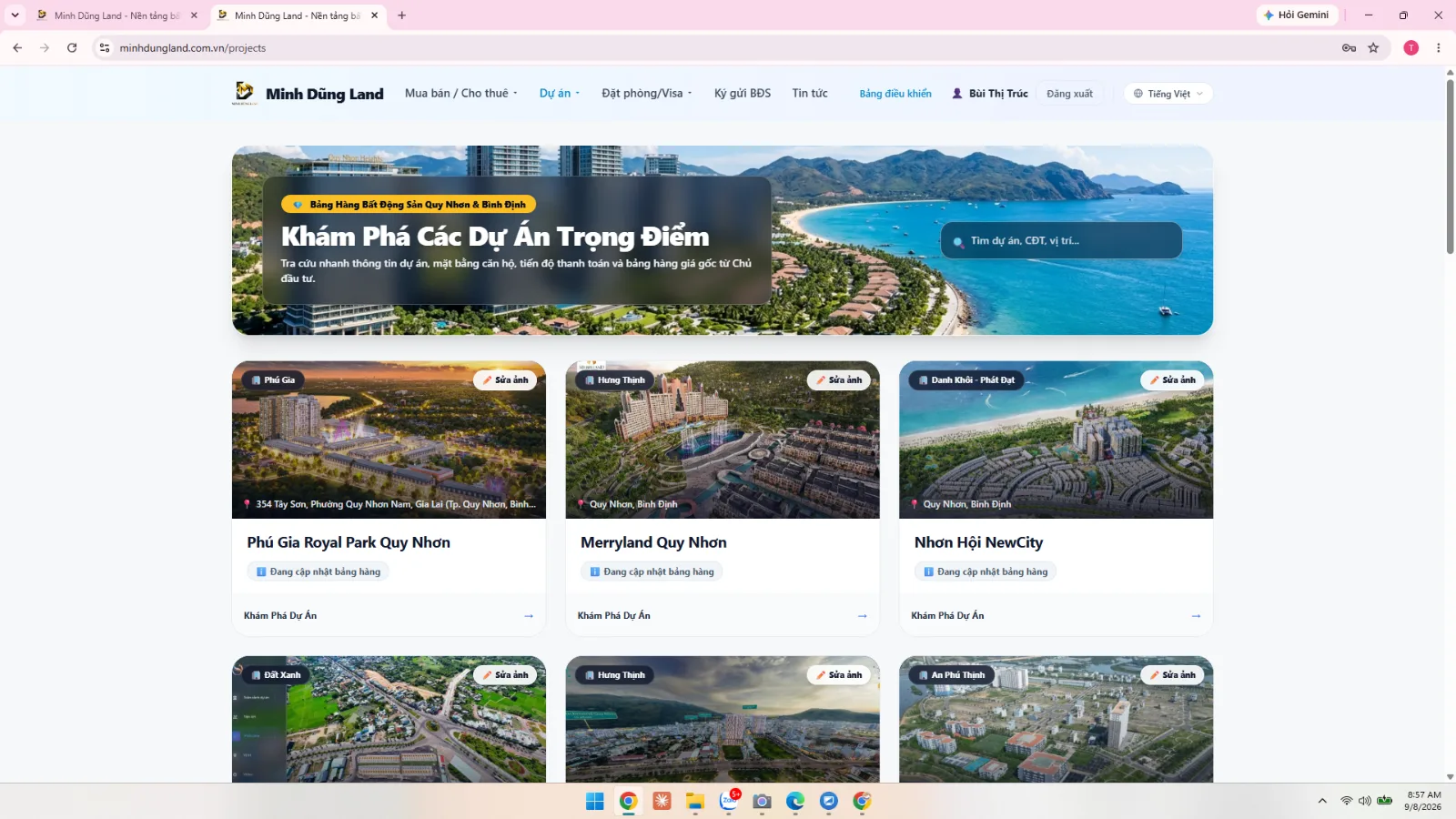
Task: Click Merryland Quy Nhơn thumbnail image
Action: tap(723, 440)
